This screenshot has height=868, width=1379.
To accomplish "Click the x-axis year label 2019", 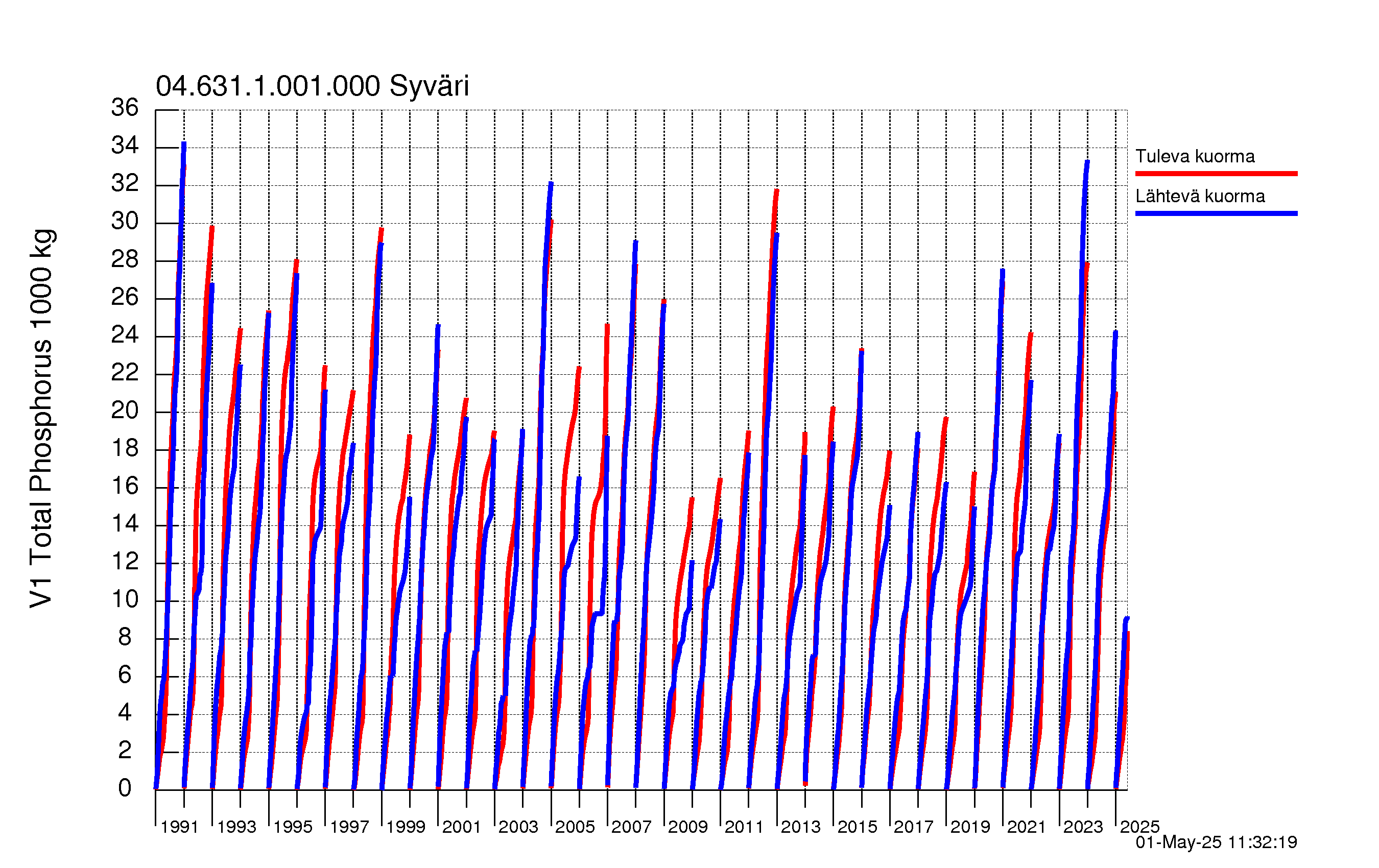I will coord(970,827).
